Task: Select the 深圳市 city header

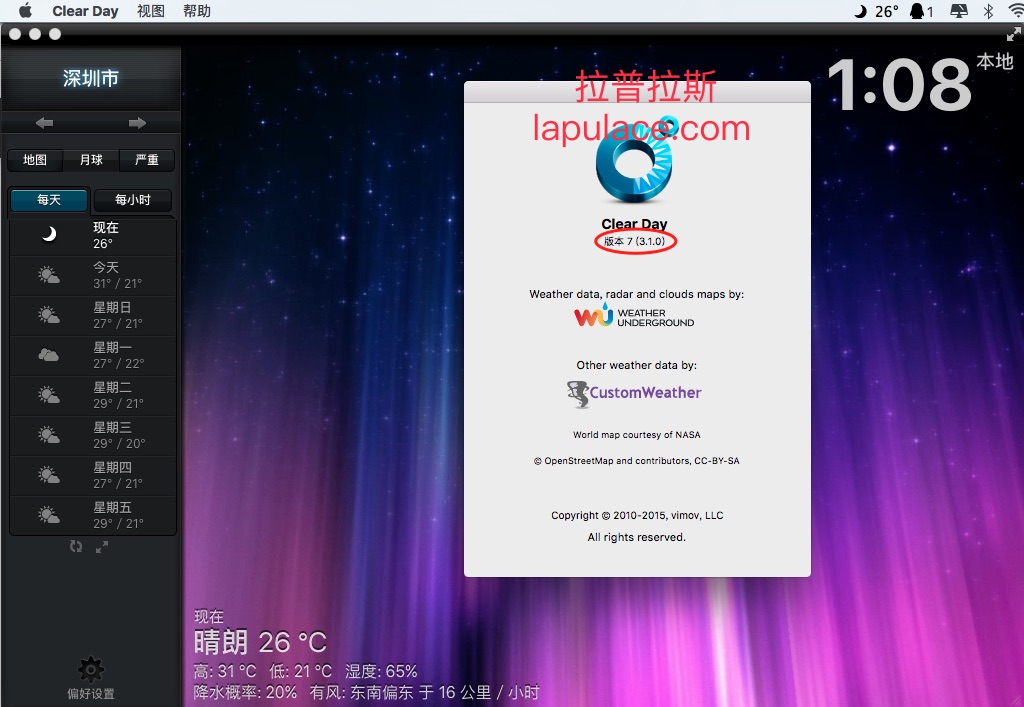Action: pos(91,78)
